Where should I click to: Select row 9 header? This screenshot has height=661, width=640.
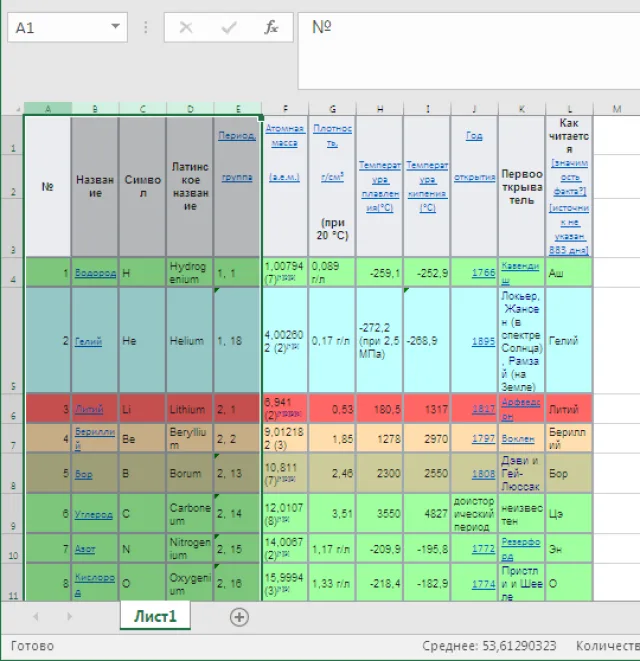[x=13, y=514]
